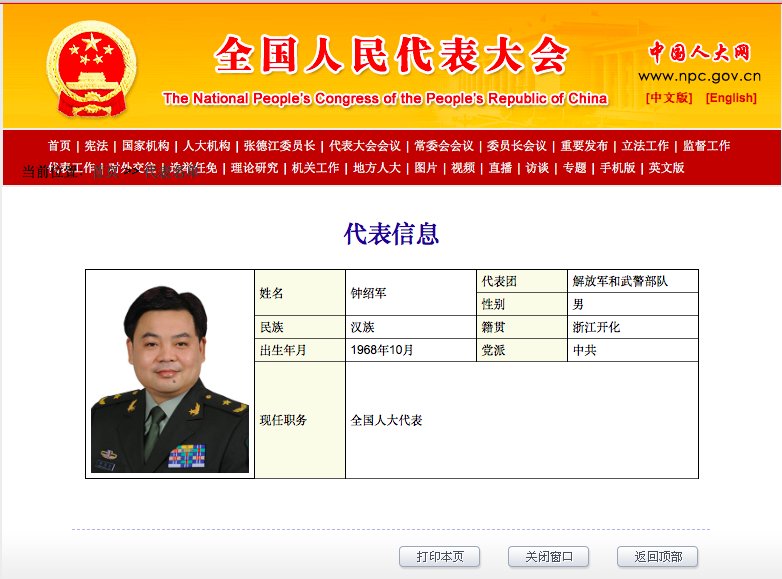Click the 打印本页 button

[x=439, y=557]
